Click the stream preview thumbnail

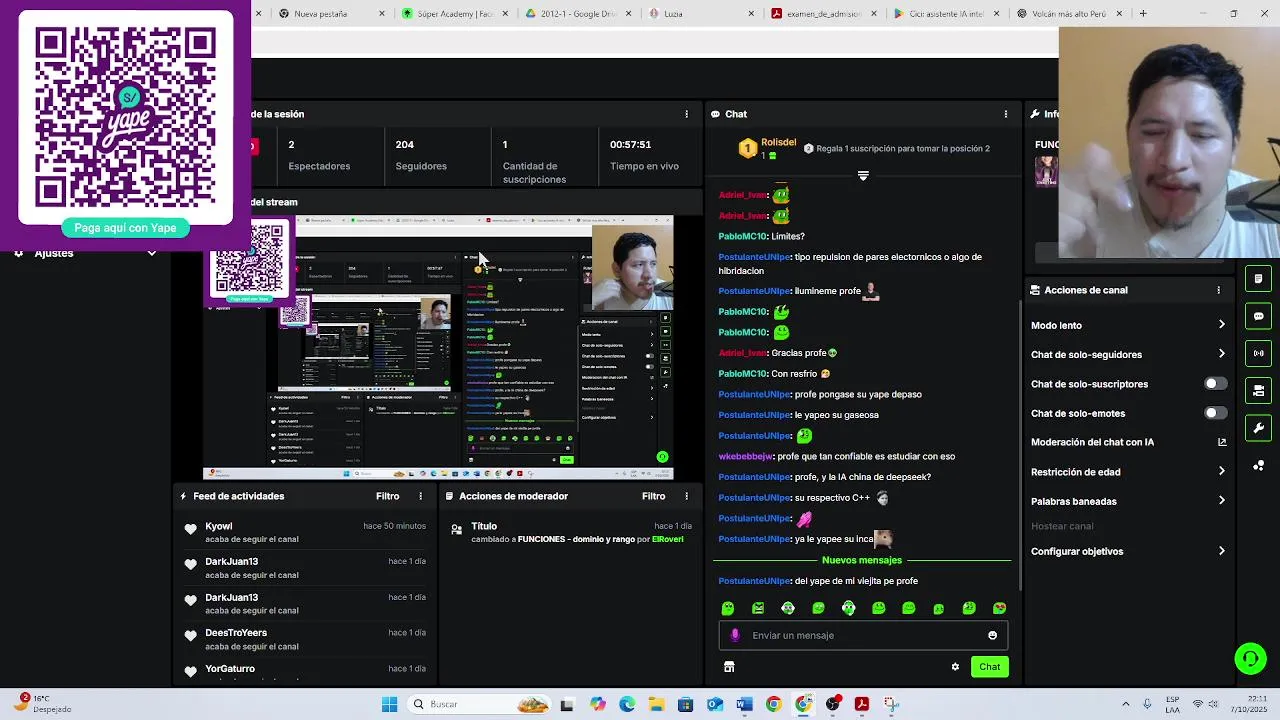[438, 348]
